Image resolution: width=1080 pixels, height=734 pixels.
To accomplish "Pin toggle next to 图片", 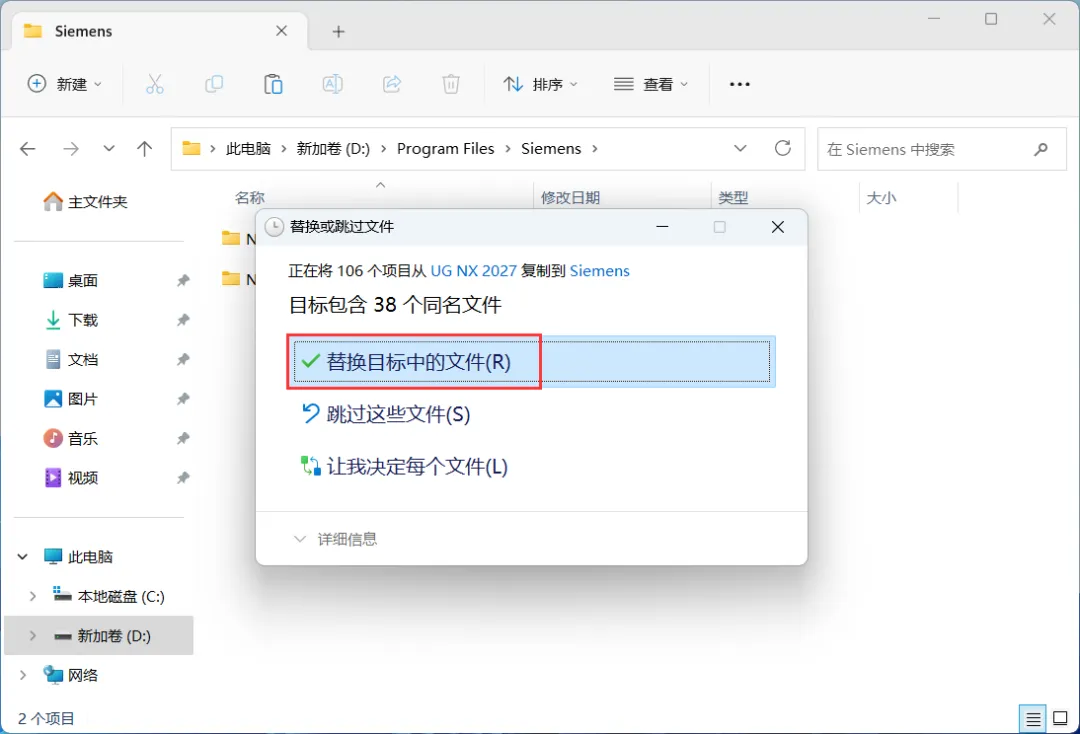I will 183,399.
